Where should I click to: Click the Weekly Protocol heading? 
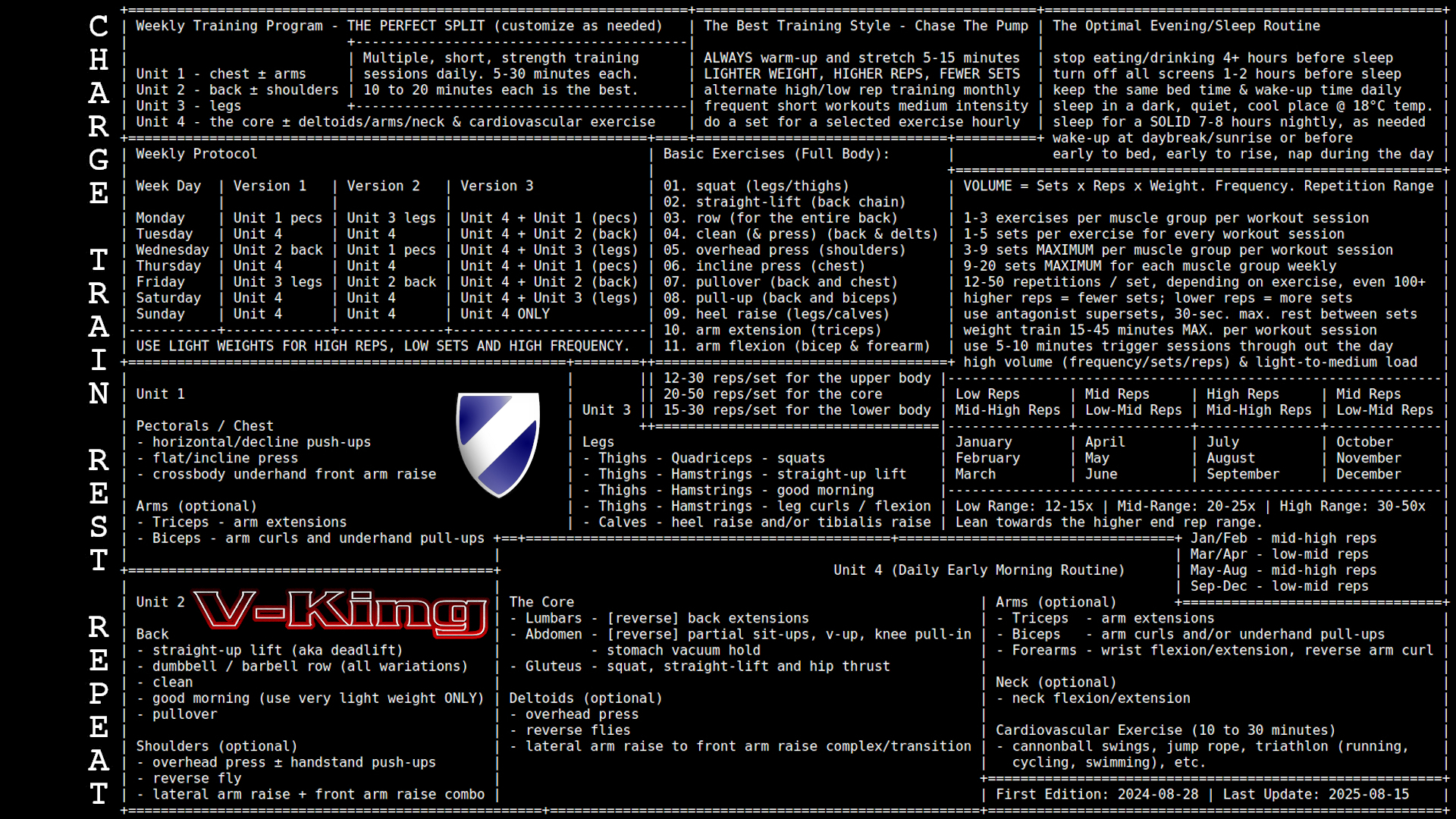coord(196,154)
